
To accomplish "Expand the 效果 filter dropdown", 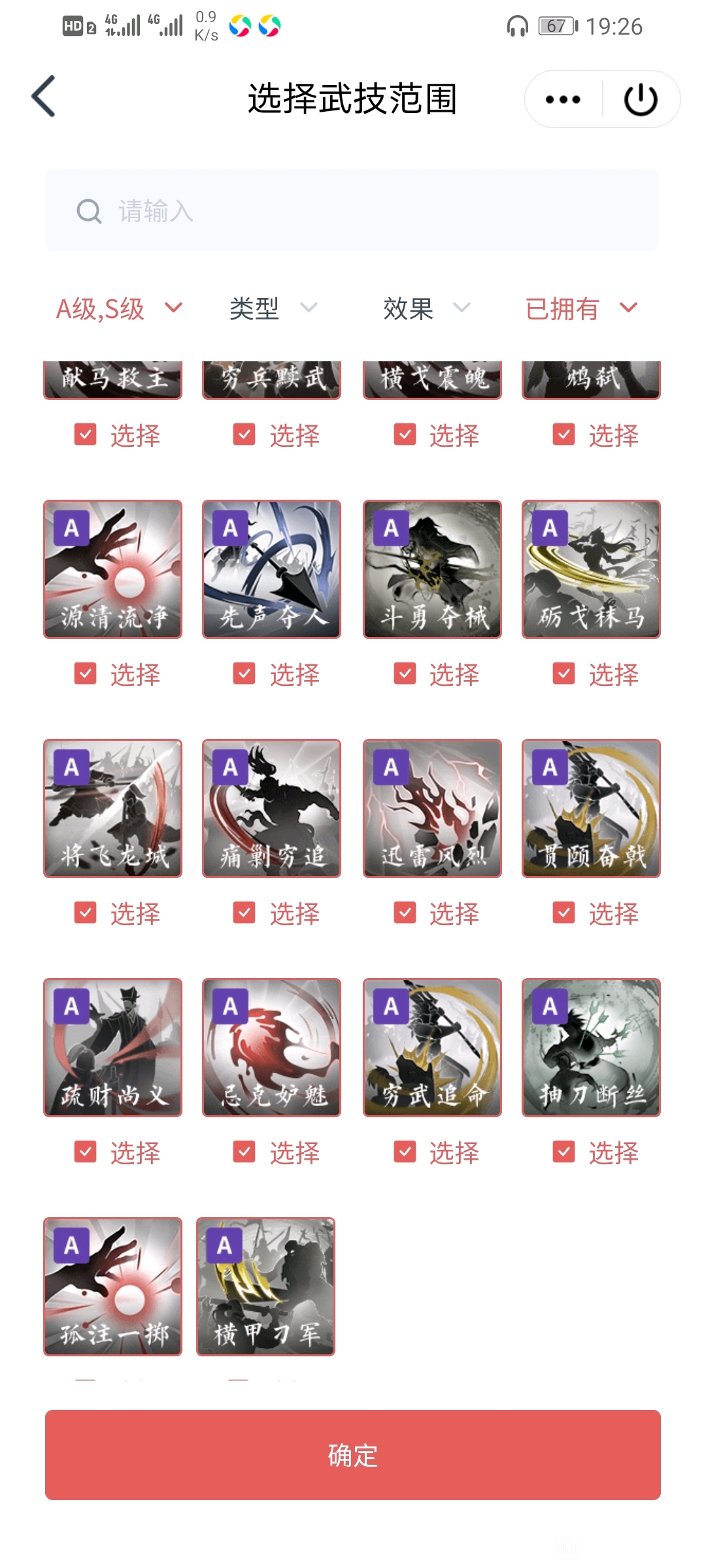I will pos(427,308).
